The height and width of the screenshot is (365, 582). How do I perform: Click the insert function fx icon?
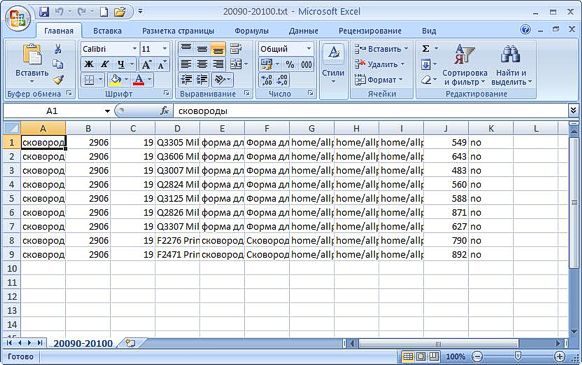pos(164,111)
